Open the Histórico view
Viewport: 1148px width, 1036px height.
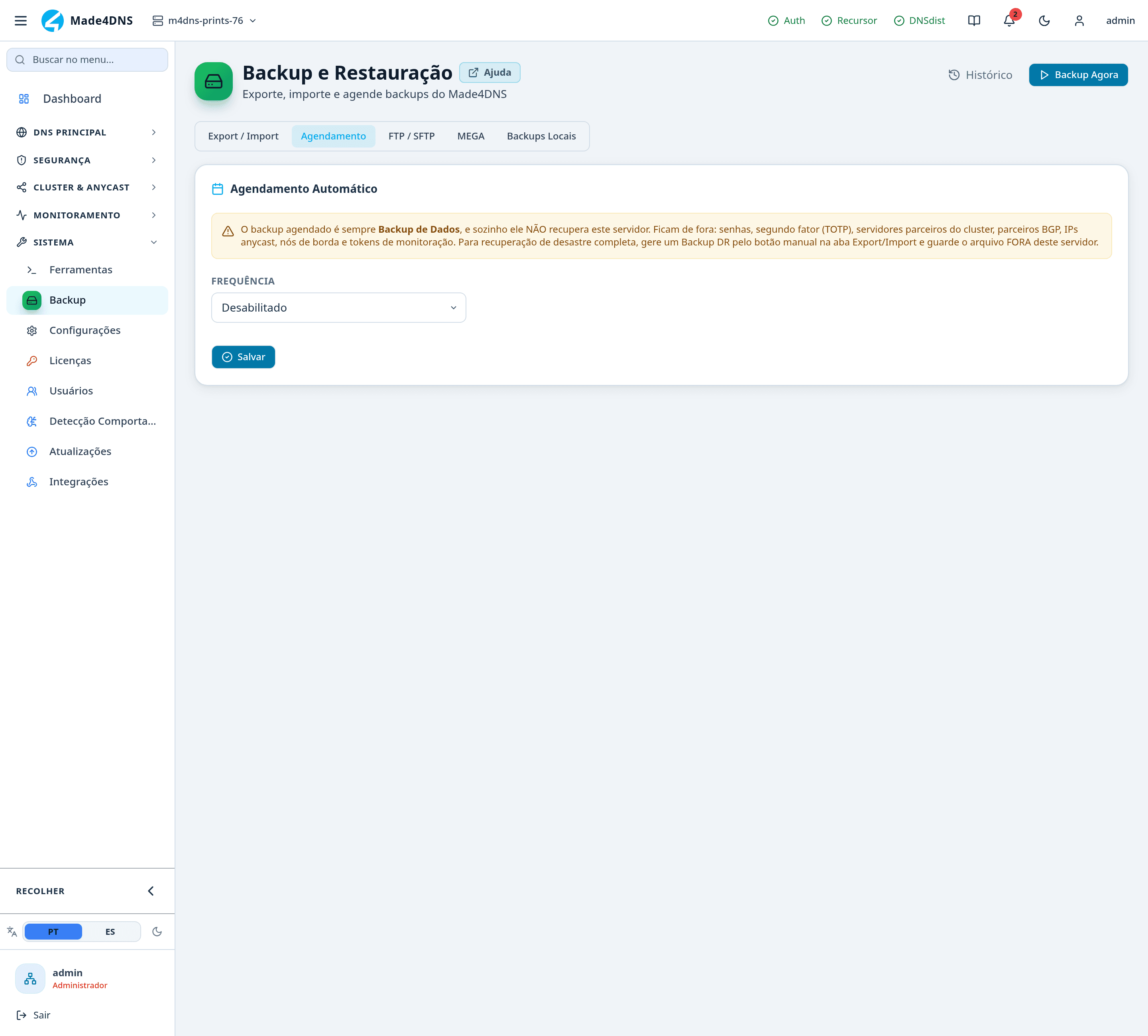pos(980,75)
